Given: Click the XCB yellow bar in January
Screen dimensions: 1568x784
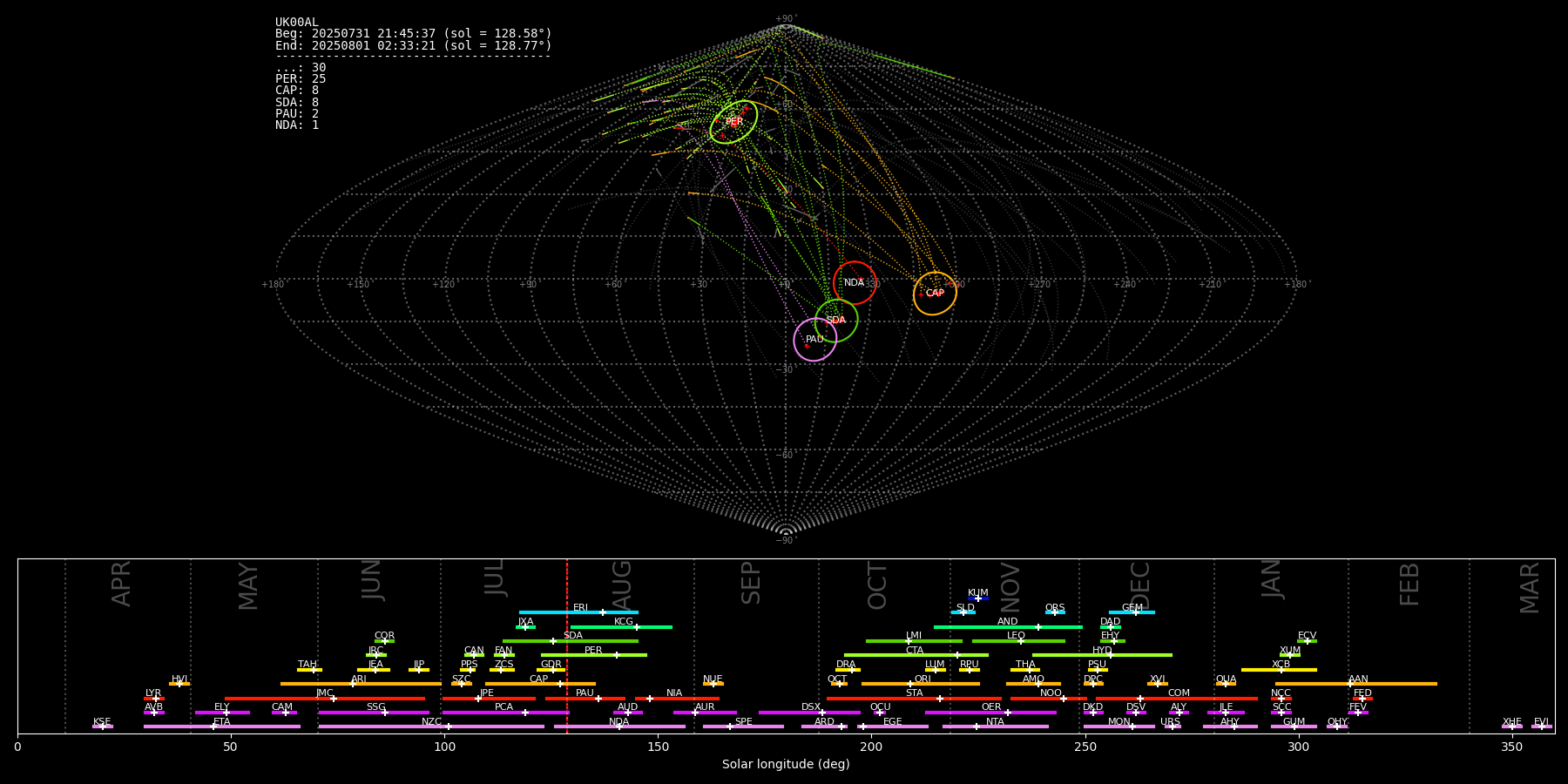Looking at the screenshot, I should point(1279,670).
